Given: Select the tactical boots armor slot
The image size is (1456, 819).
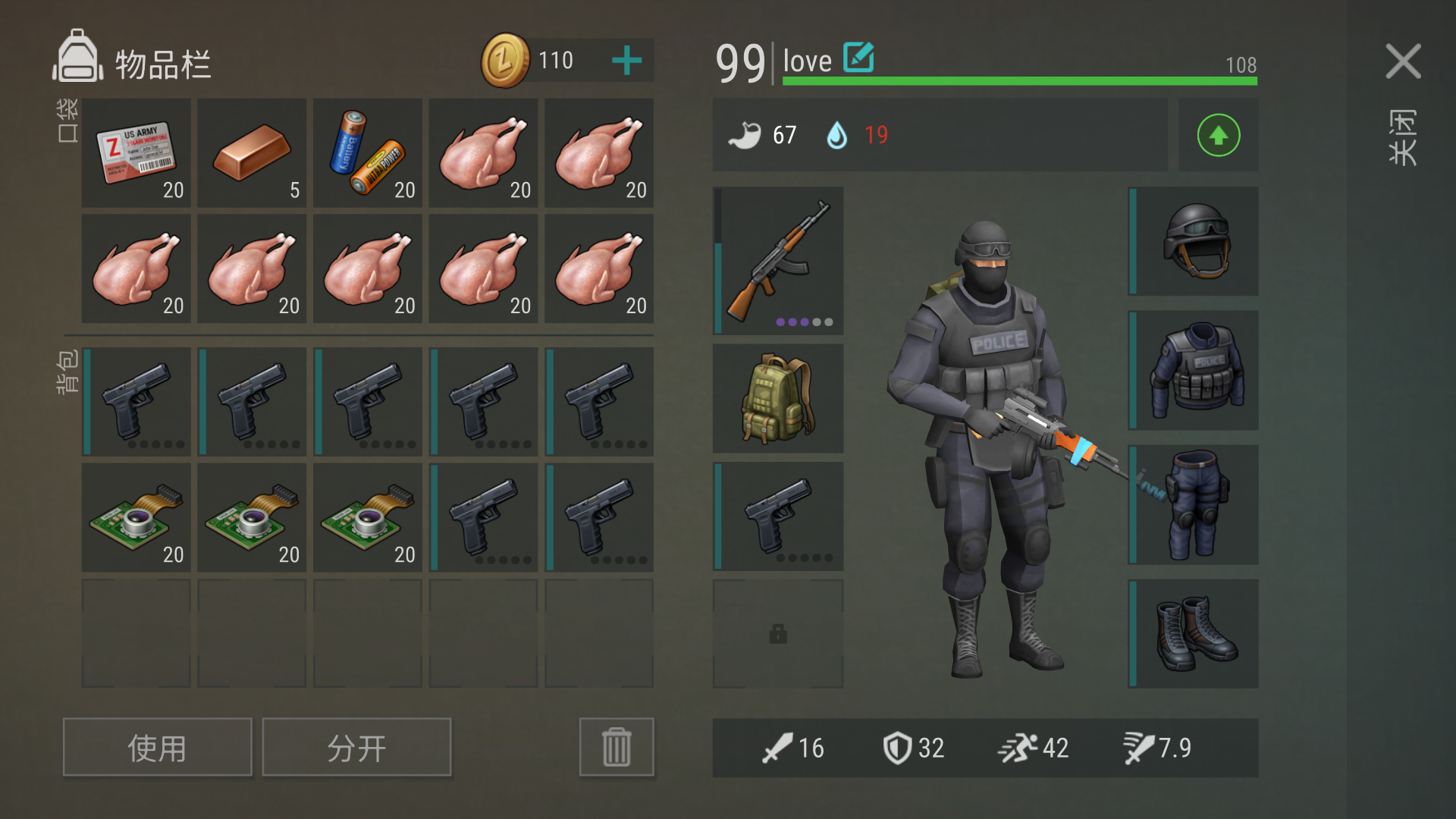Looking at the screenshot, I should (x=1194, y=633).
